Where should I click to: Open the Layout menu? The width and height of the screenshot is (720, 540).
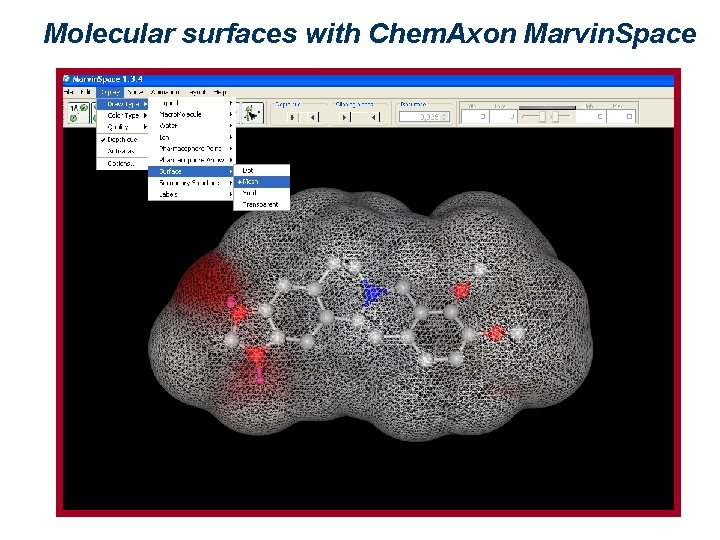[x=197, y=92]
